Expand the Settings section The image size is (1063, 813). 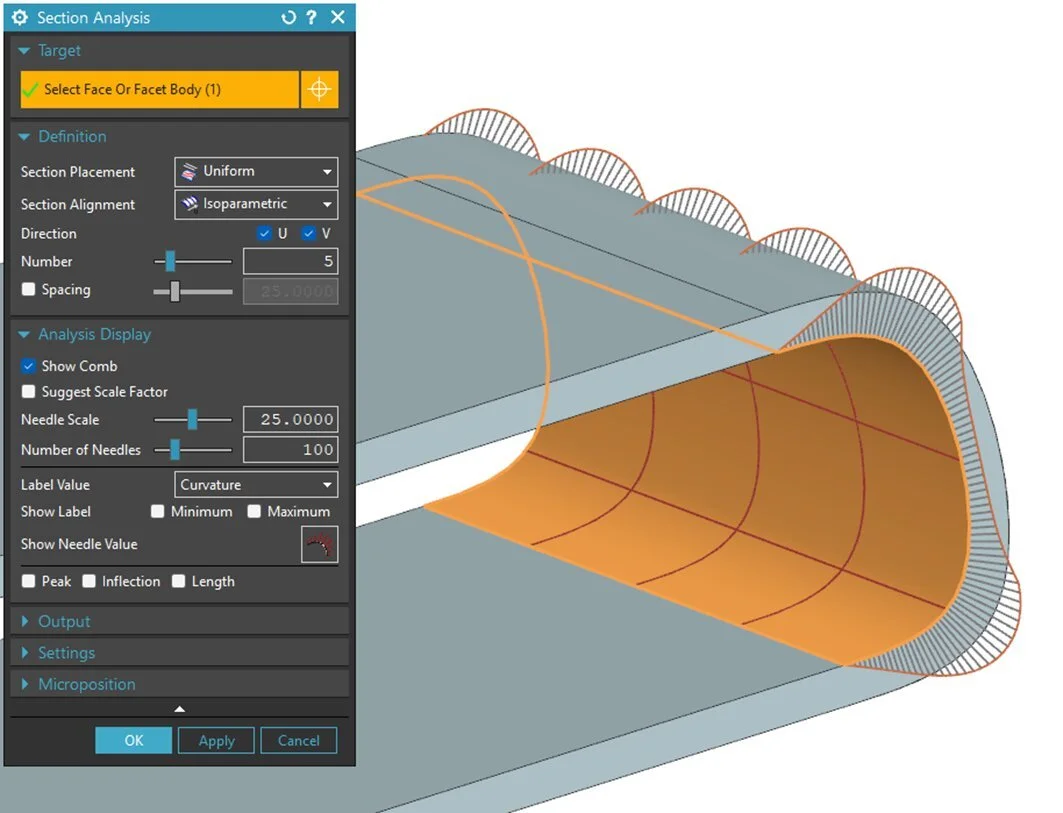[x=25, y=652]
